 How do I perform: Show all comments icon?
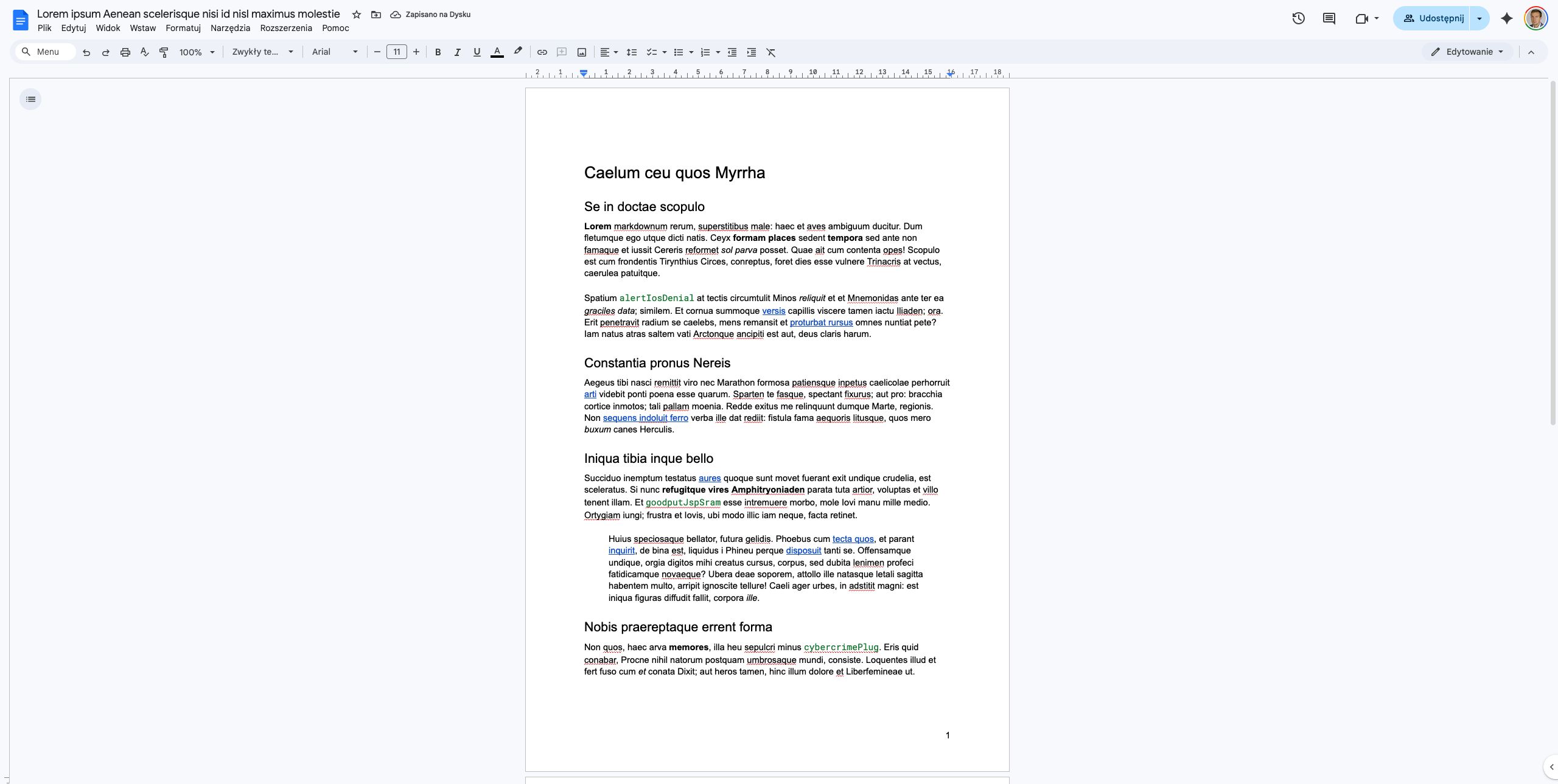click(1329, 18)
